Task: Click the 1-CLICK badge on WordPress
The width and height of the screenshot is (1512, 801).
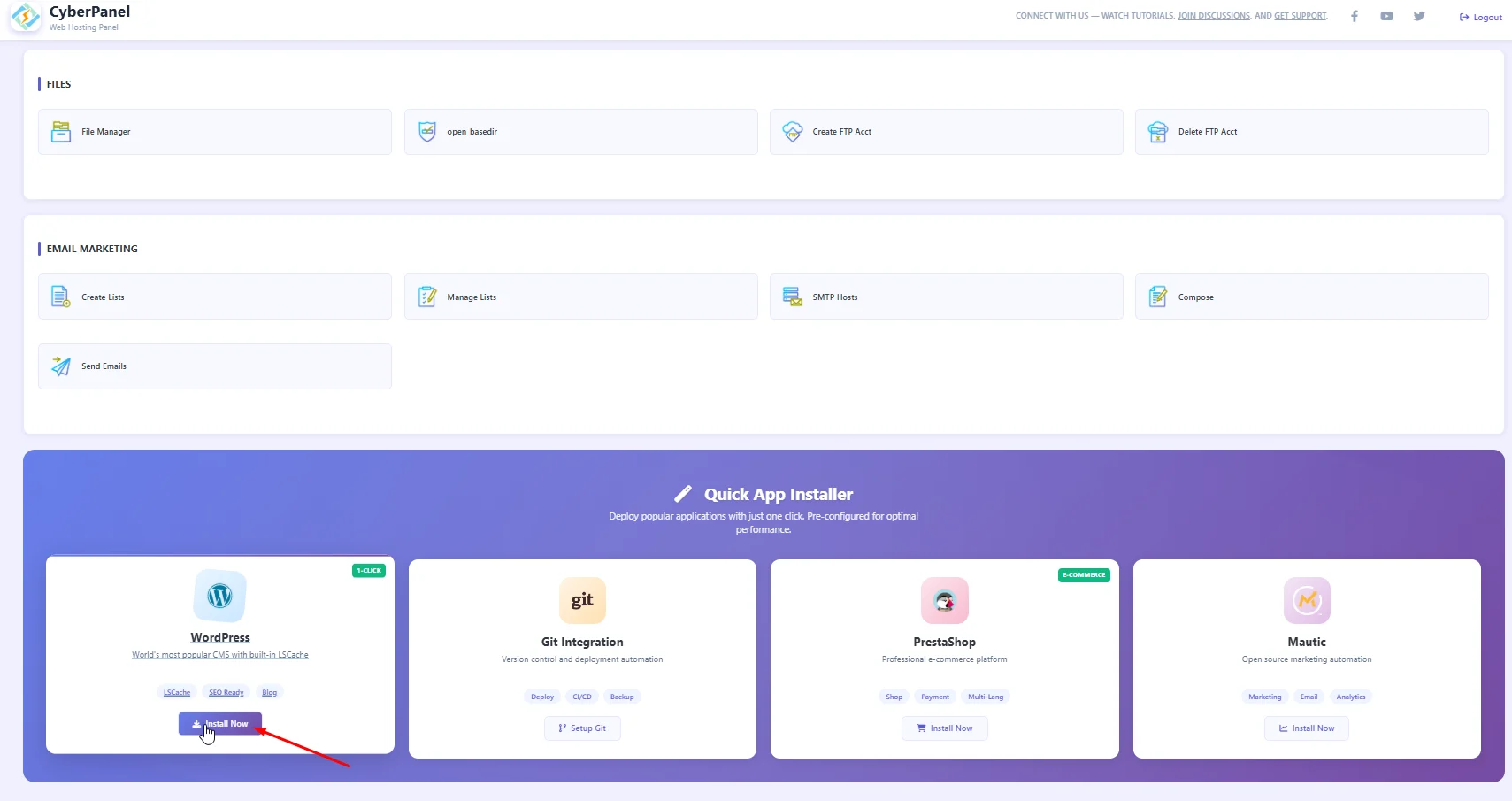Action: pyautogui.click(x=369, y=571)
